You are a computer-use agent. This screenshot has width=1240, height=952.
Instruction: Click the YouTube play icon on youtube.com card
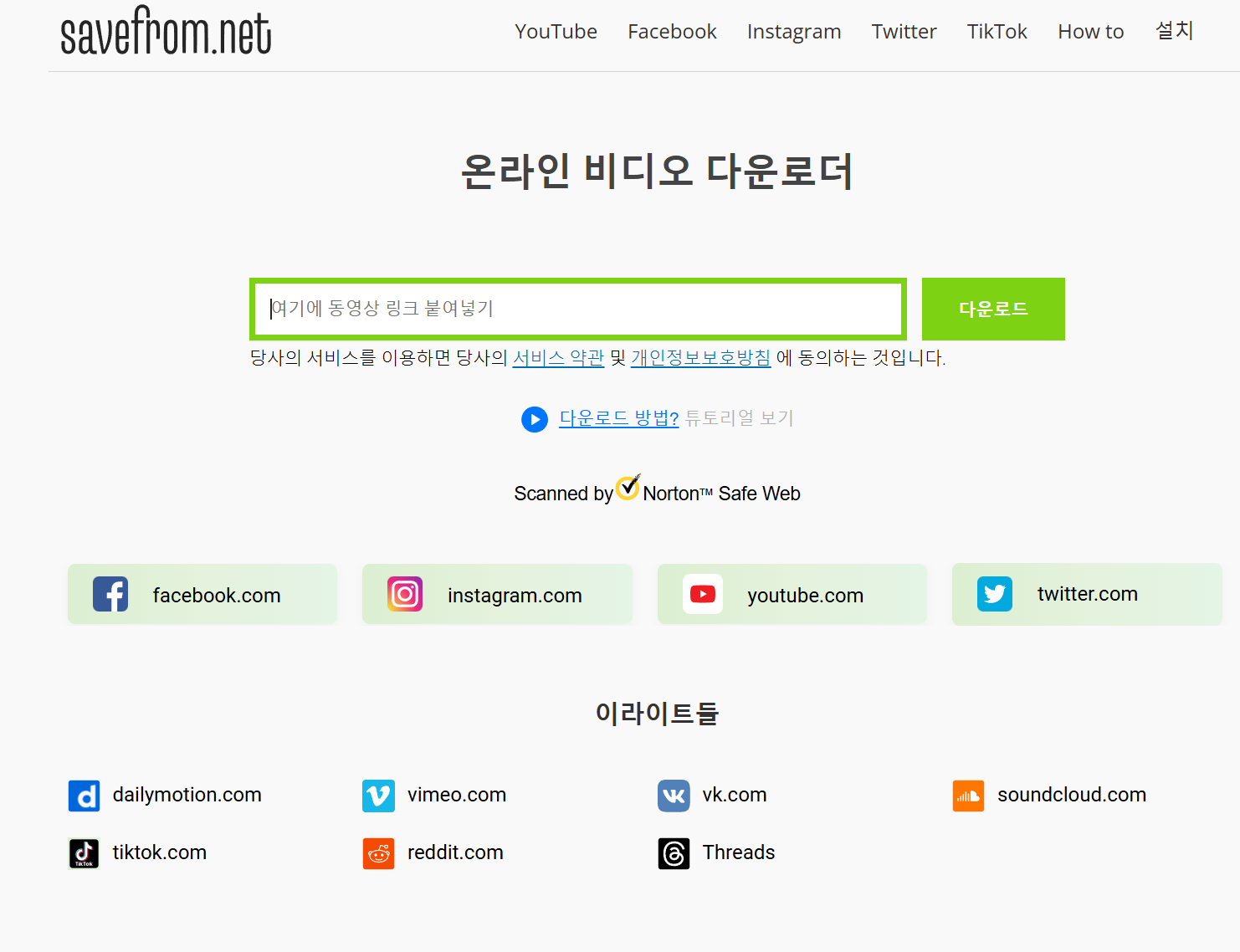tap(703, 594)
